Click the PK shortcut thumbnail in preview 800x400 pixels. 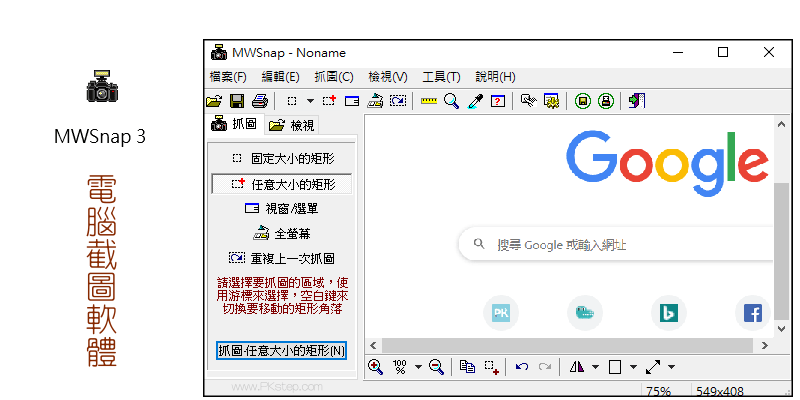pyautogui.click(x=501, y=313)
